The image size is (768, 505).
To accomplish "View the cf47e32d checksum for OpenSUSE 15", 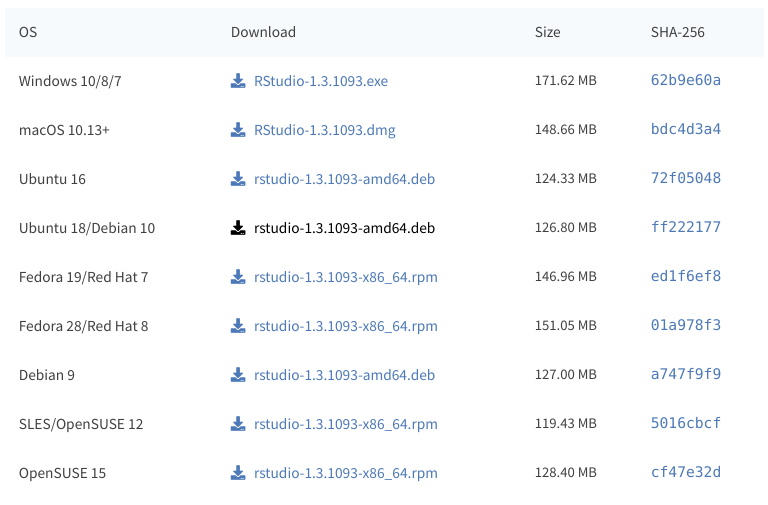I will click(x=685, y=472).
